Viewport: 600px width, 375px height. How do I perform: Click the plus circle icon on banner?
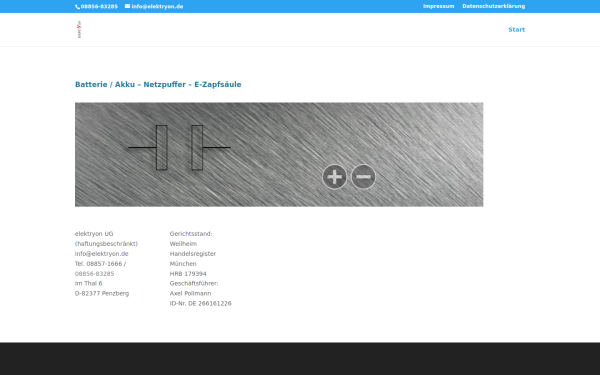[334, 177]
